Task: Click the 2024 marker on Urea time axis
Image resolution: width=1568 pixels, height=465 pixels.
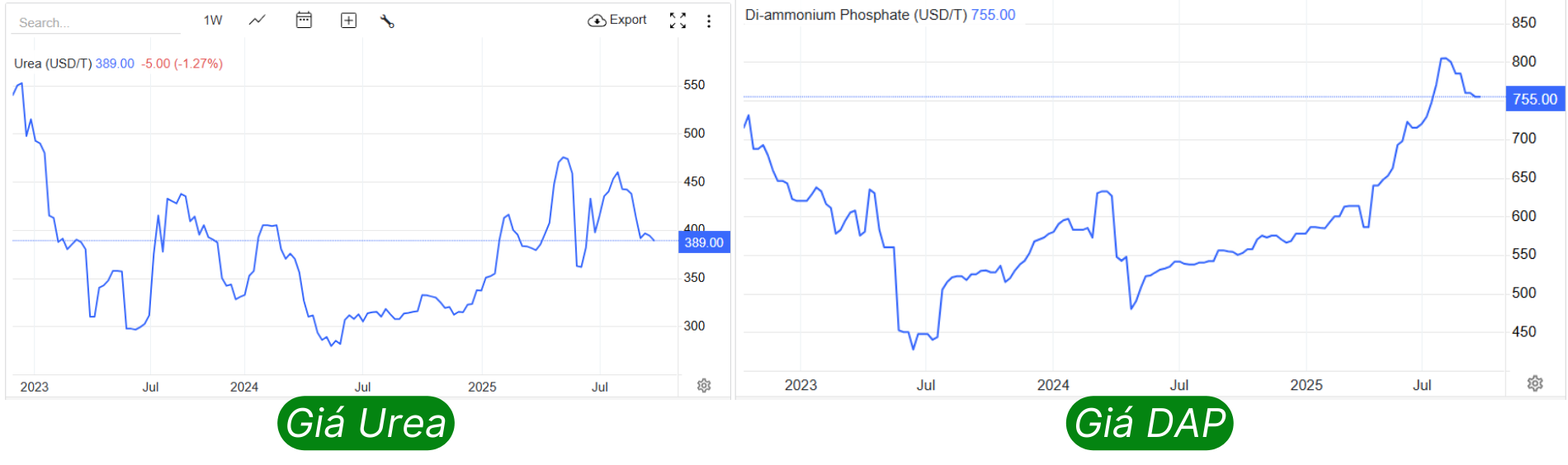Action: click(x=244, y=387)
